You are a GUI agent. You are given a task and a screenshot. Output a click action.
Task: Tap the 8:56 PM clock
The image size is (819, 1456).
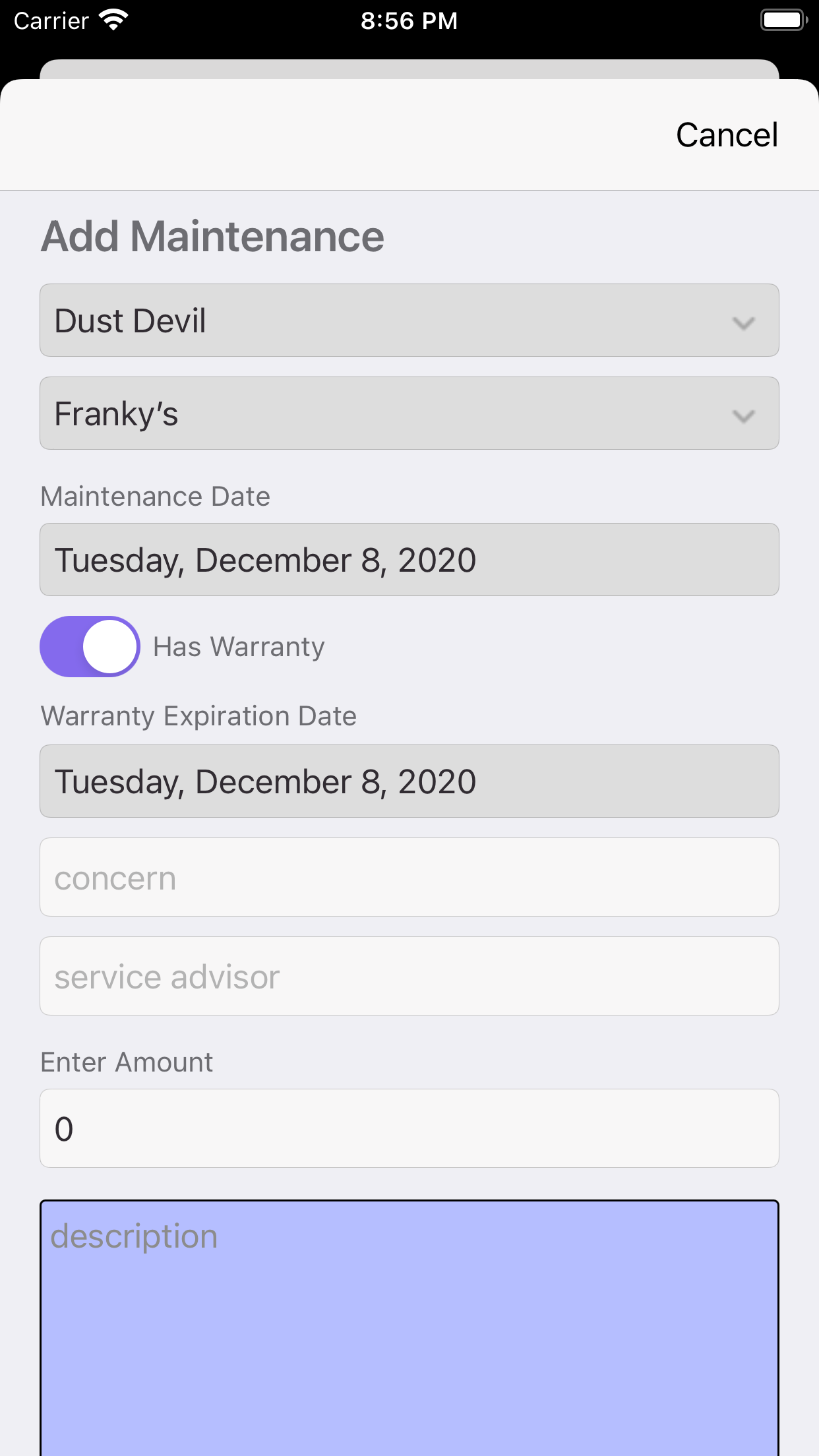point(409,20)
